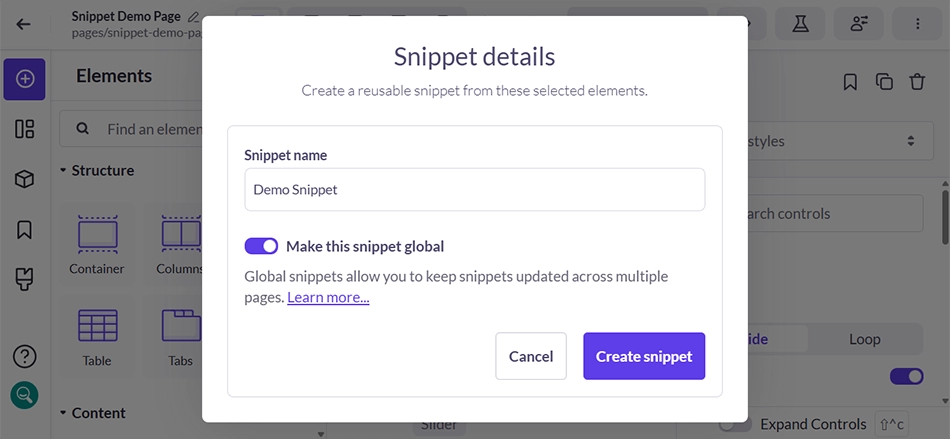Open the layout panel icon in sidebar
The image size is (950, 439).
24,129
